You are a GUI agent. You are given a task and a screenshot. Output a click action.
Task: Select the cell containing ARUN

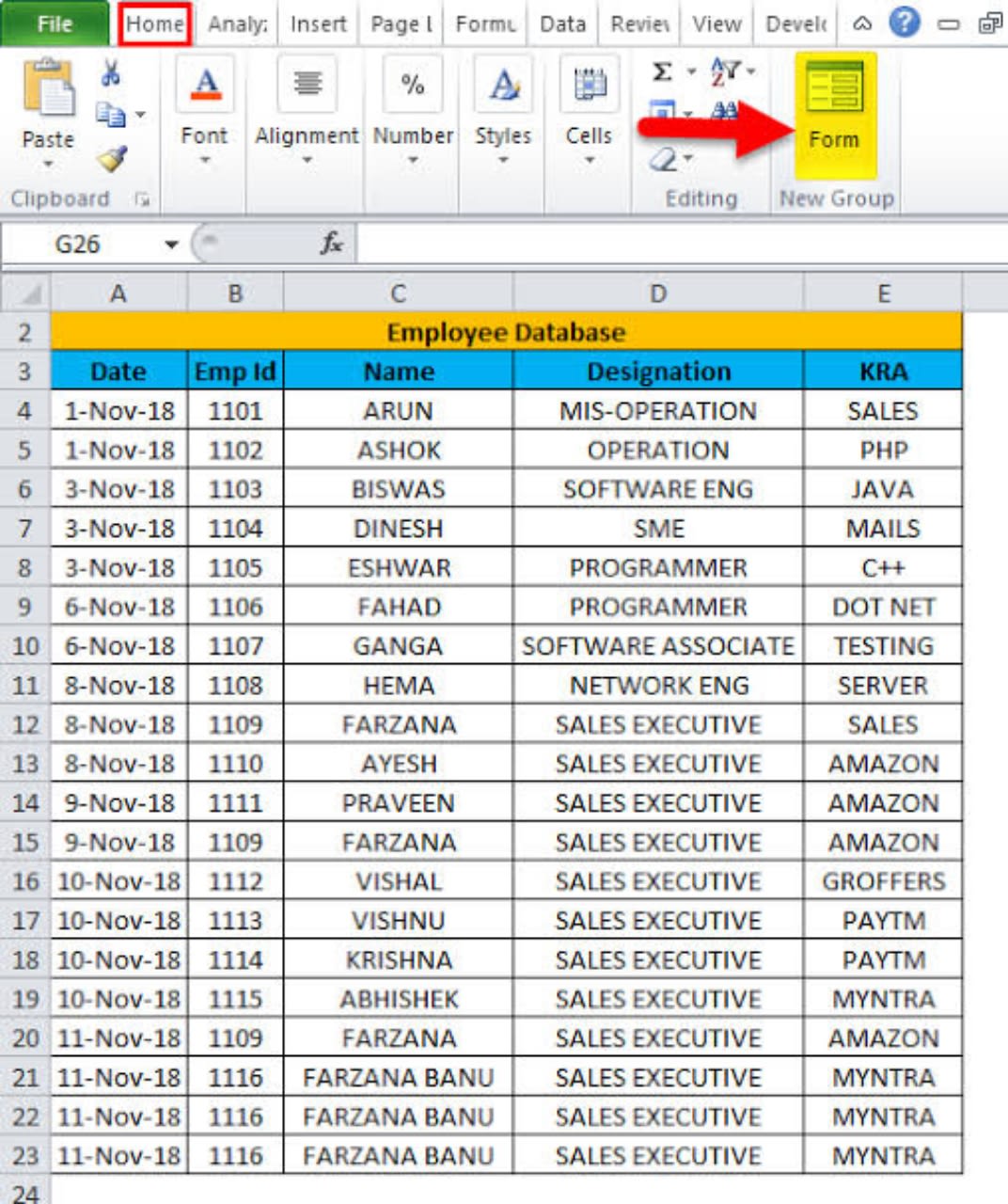click(398, 411)
